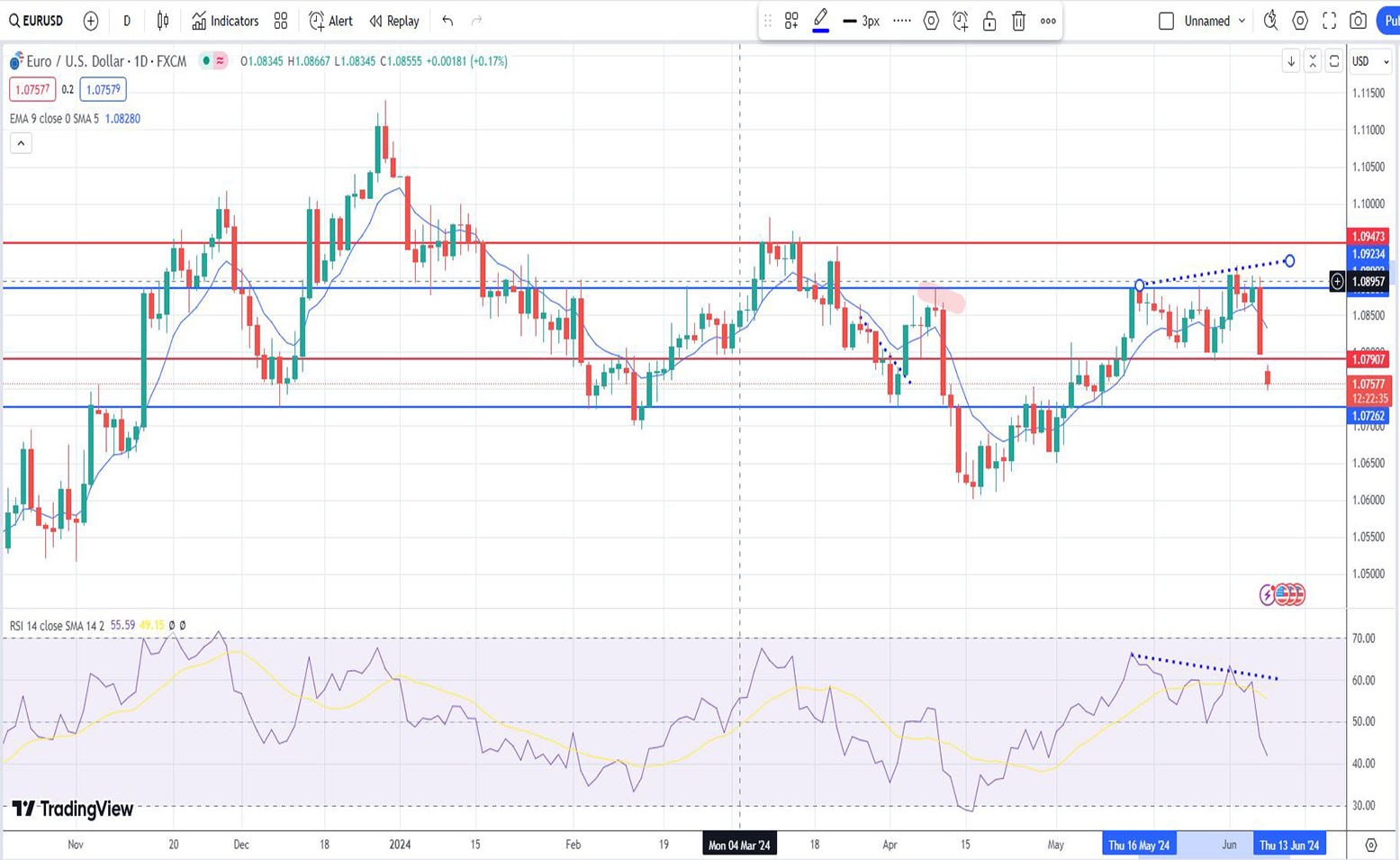Enter fullscreen mode using the fullscreen icon

tap(1329, 21)
